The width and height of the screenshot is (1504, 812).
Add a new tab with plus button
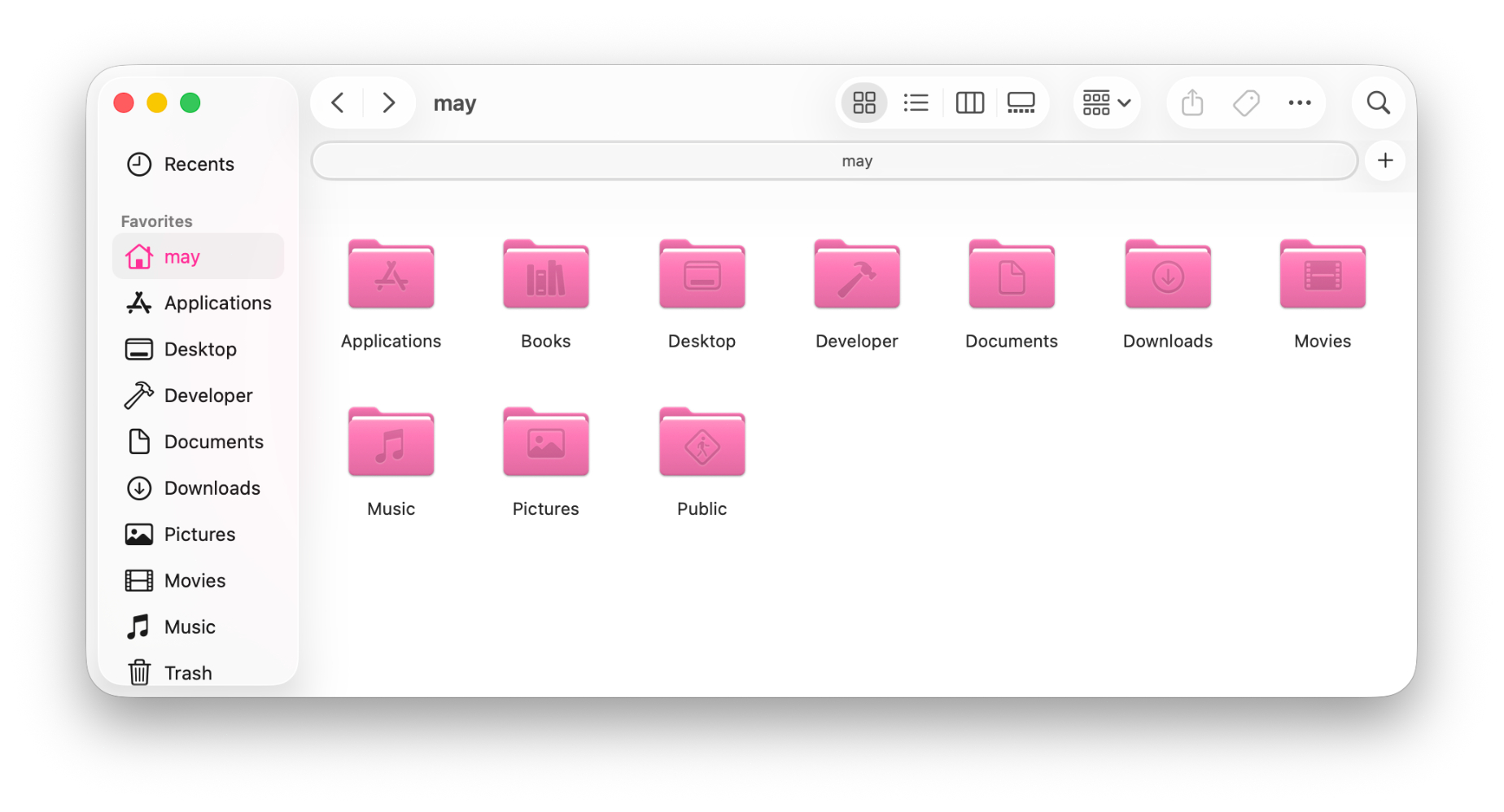(1384, 161)
